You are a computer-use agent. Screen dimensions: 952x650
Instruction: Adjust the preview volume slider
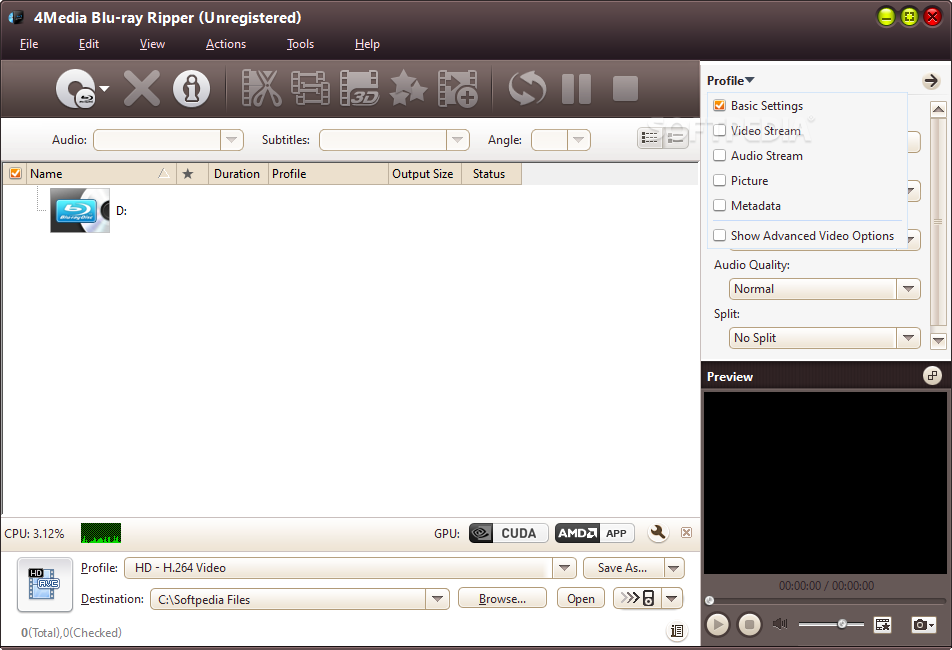(831, 624)
